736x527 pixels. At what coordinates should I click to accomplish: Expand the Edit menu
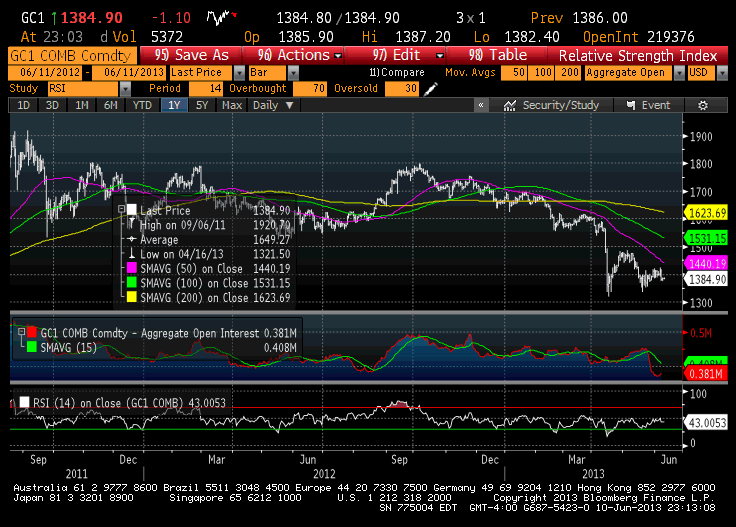[x=440, y=55]
